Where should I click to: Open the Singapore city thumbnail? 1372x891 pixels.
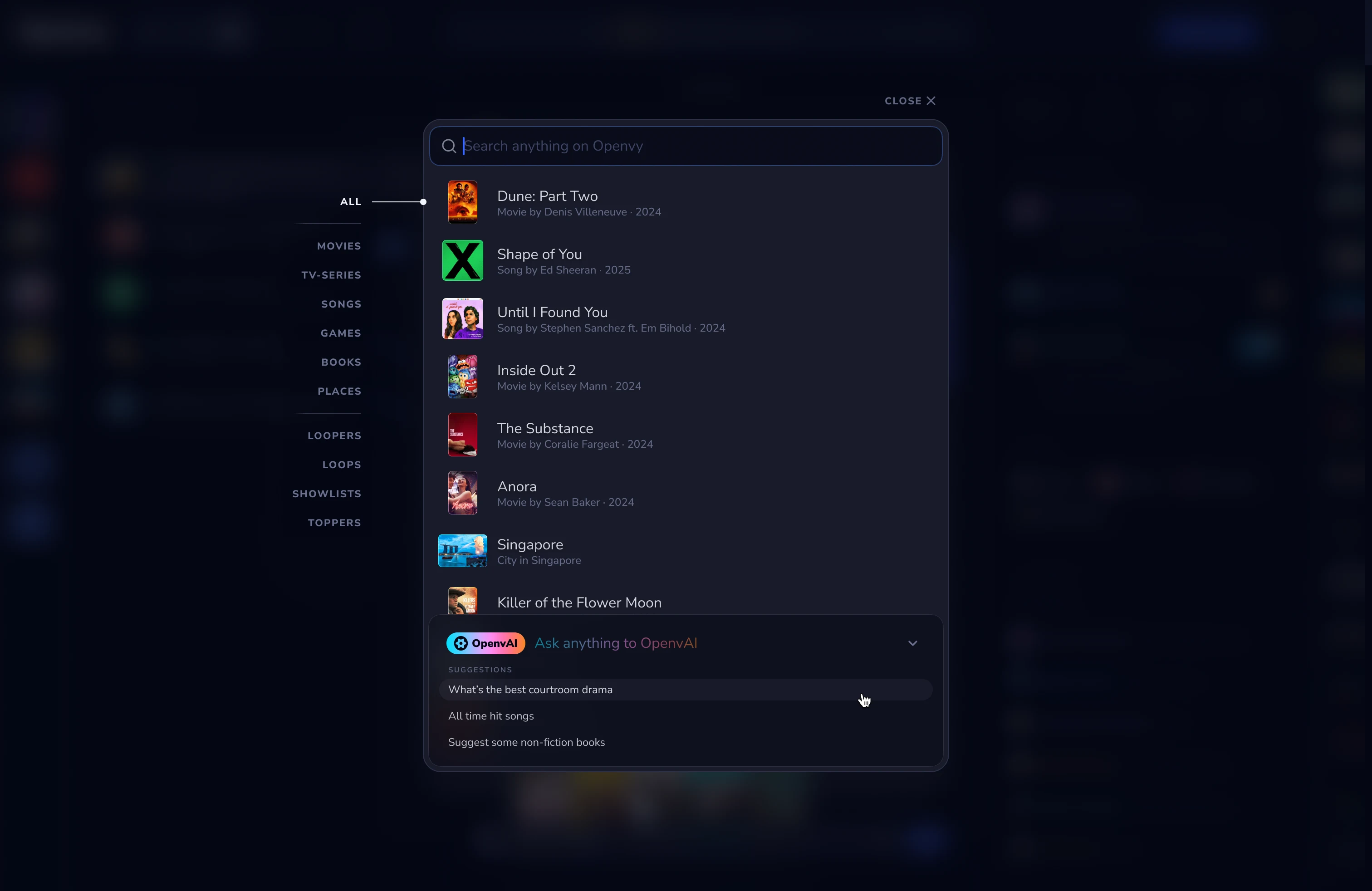coord(462,550)
